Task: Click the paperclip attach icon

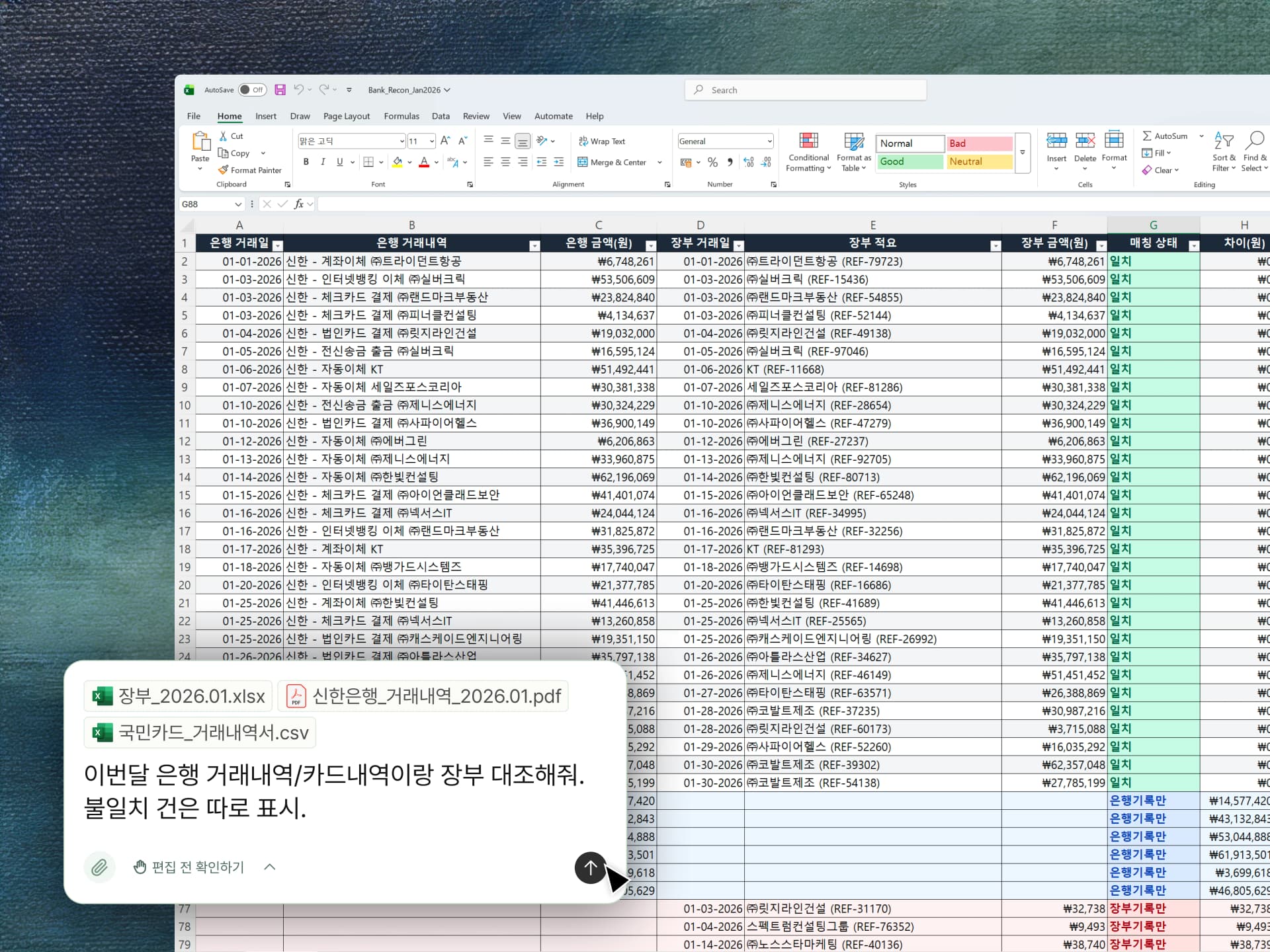Action: click(x=99, y=867)
